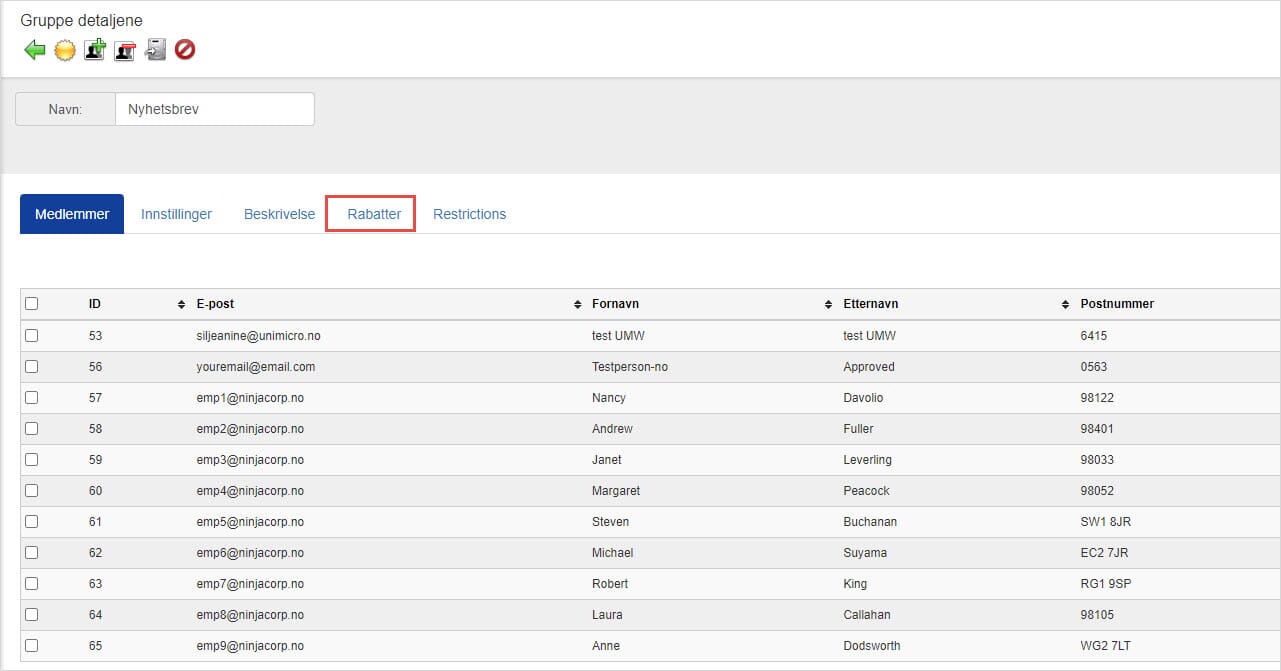Tick the checkbox for Anne Dodsworth

click(x=32, y=646)
